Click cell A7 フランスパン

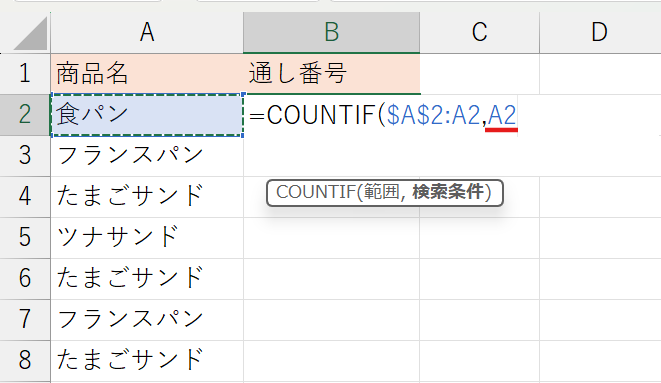[147, 320]
